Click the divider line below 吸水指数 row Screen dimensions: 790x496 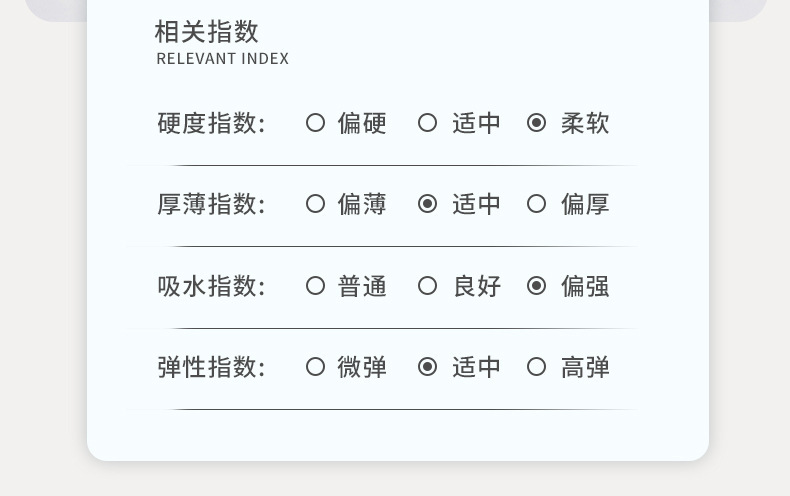pos(400,328)
